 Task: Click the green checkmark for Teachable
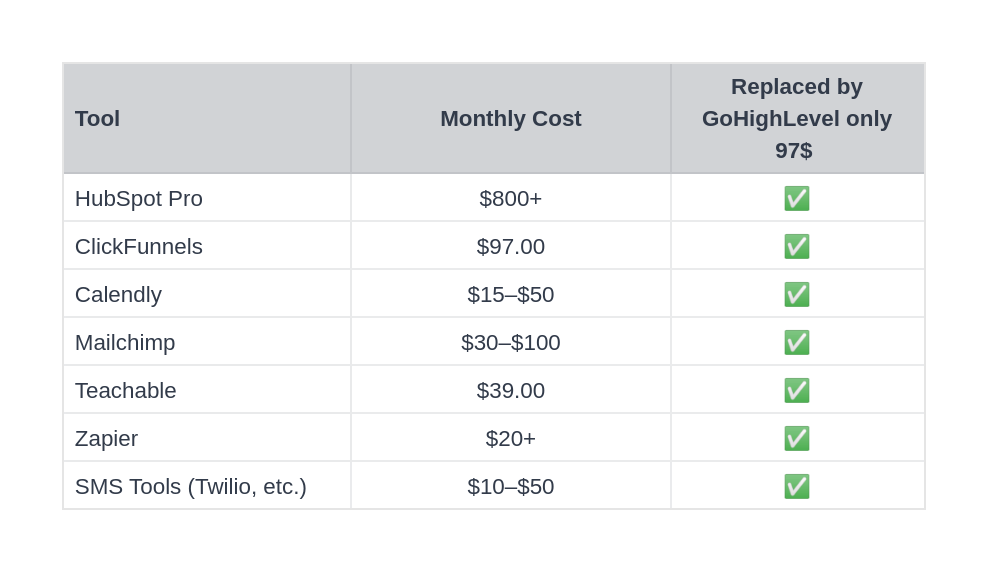pyautogui.click(x=796, y=391)
